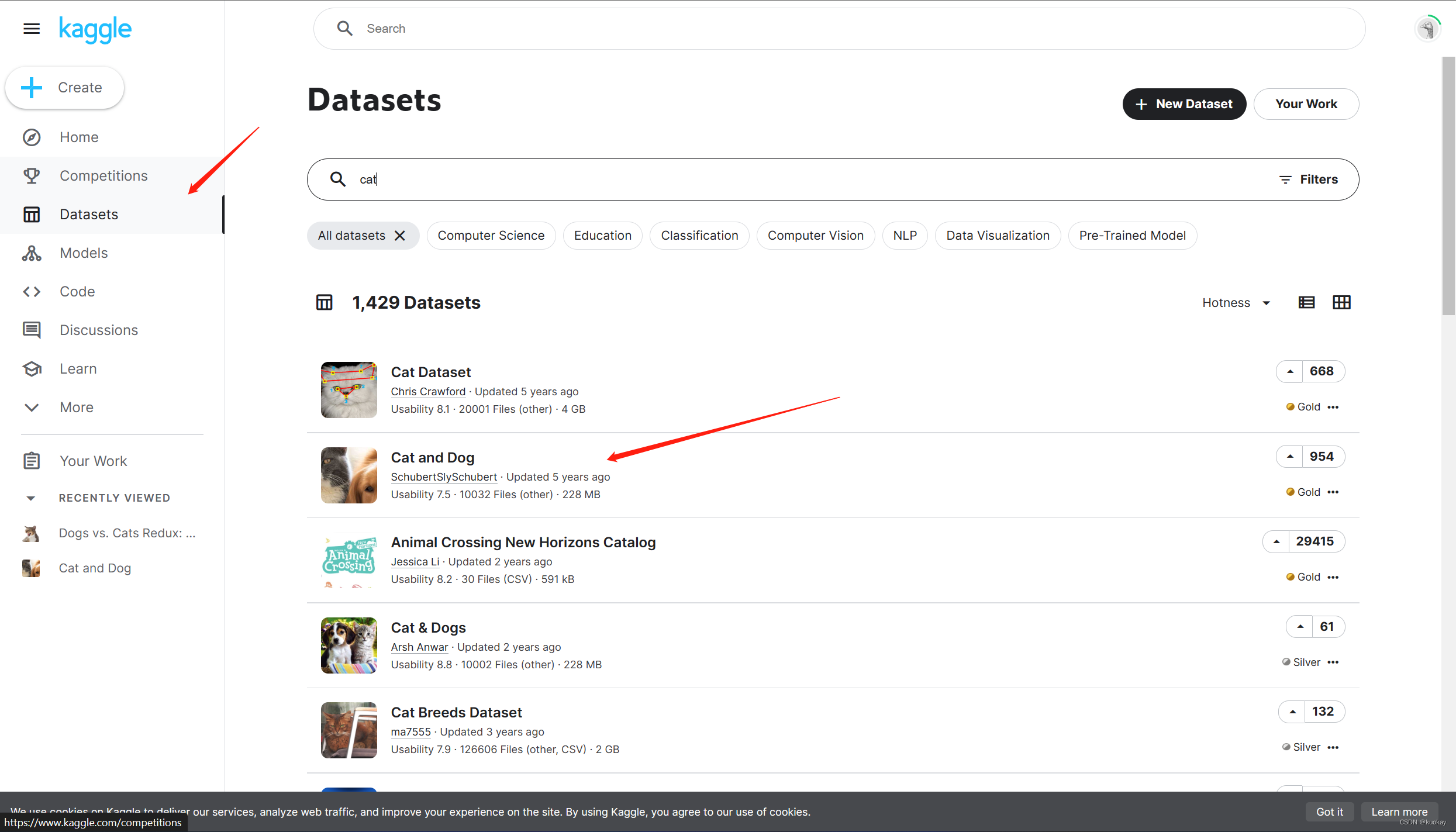1456x832 pixels.
Task: Open the Cat Breeds Dataset title
Action: 457,713
